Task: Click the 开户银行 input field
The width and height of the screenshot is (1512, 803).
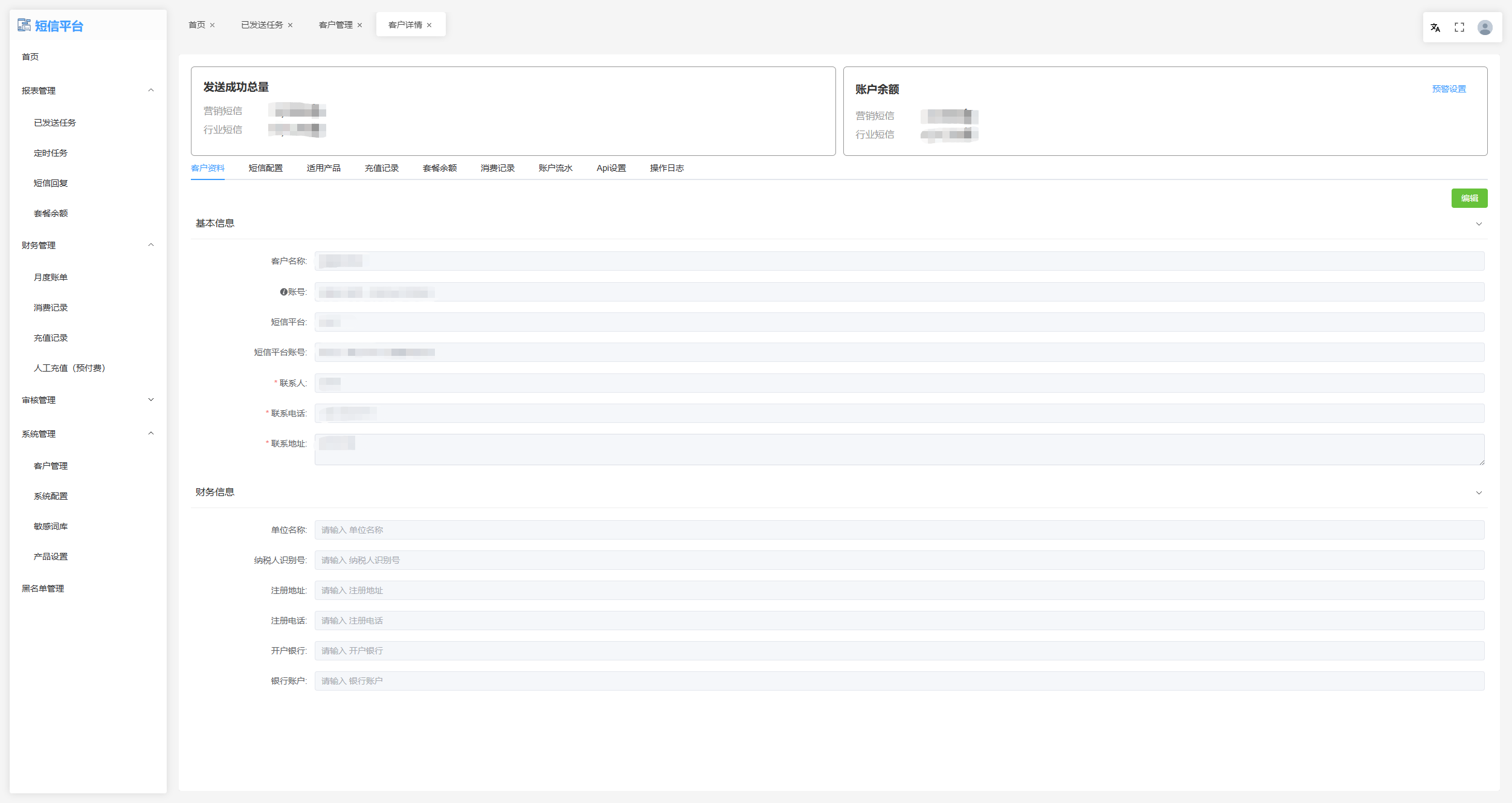Action: (899, 651)
